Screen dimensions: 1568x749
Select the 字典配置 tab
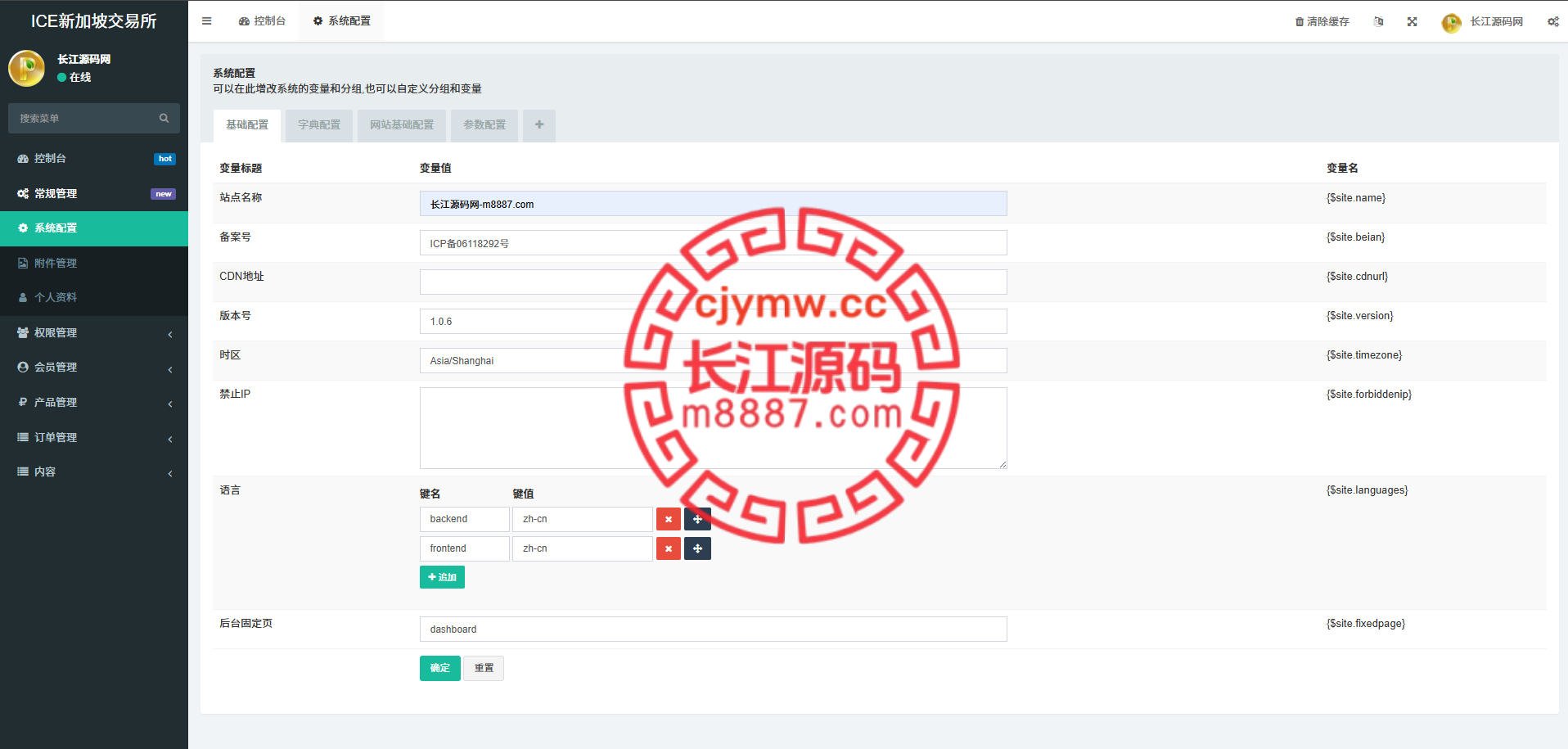coord(319,125)
